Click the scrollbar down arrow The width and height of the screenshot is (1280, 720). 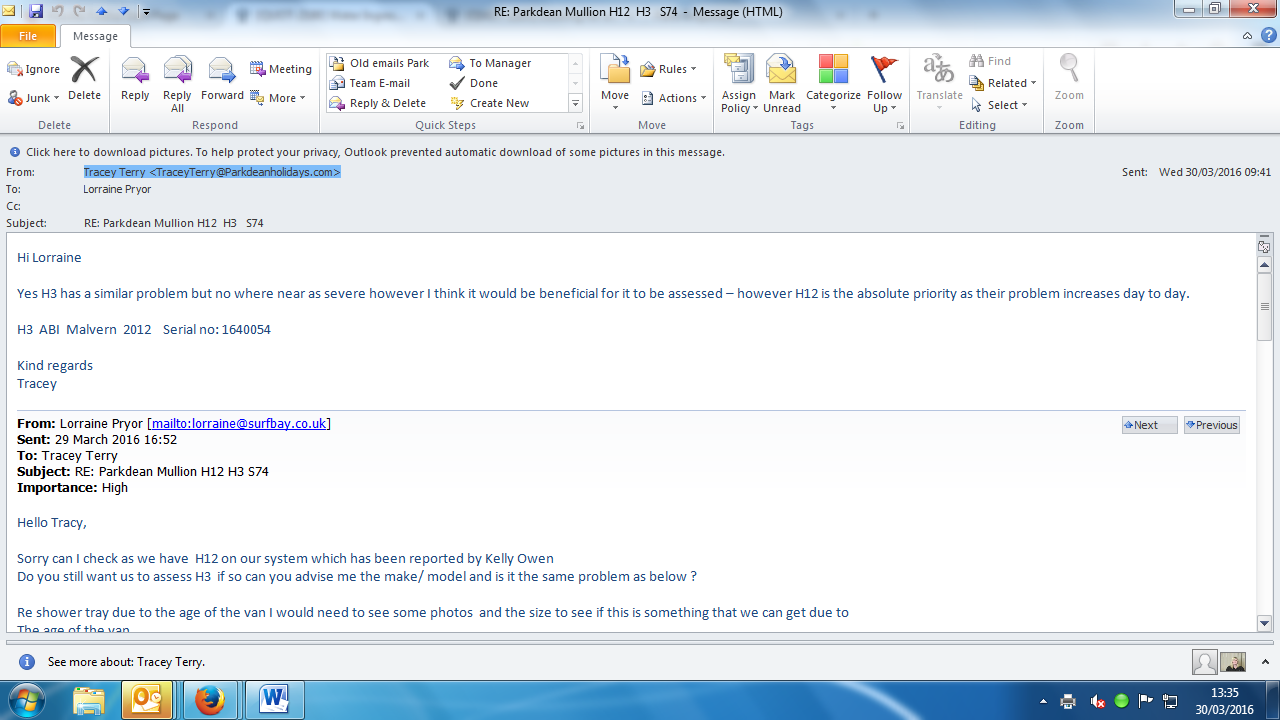tap(1264, 623)
